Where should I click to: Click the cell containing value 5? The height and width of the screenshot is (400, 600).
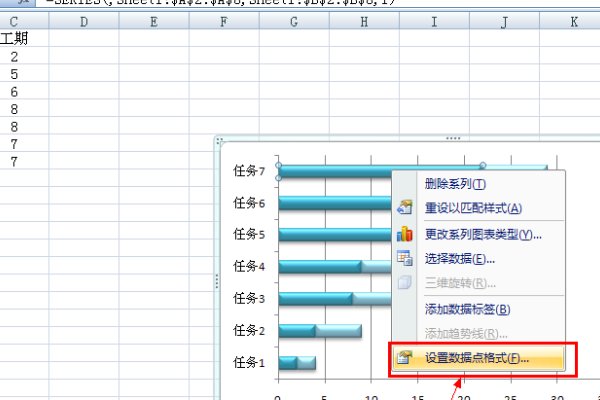pyautogui.click(x=24, y=74)
